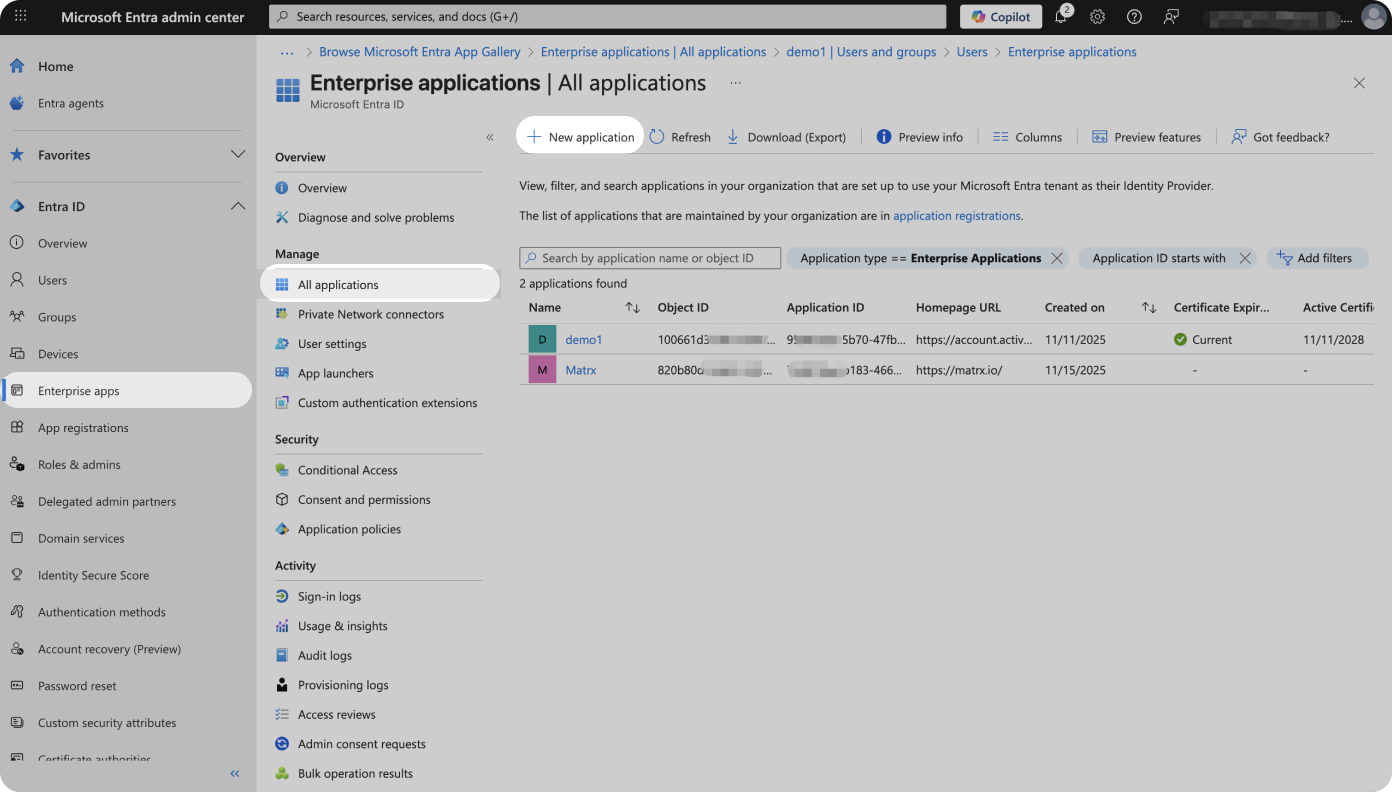Expand the Favorites section

pos(238,155)
